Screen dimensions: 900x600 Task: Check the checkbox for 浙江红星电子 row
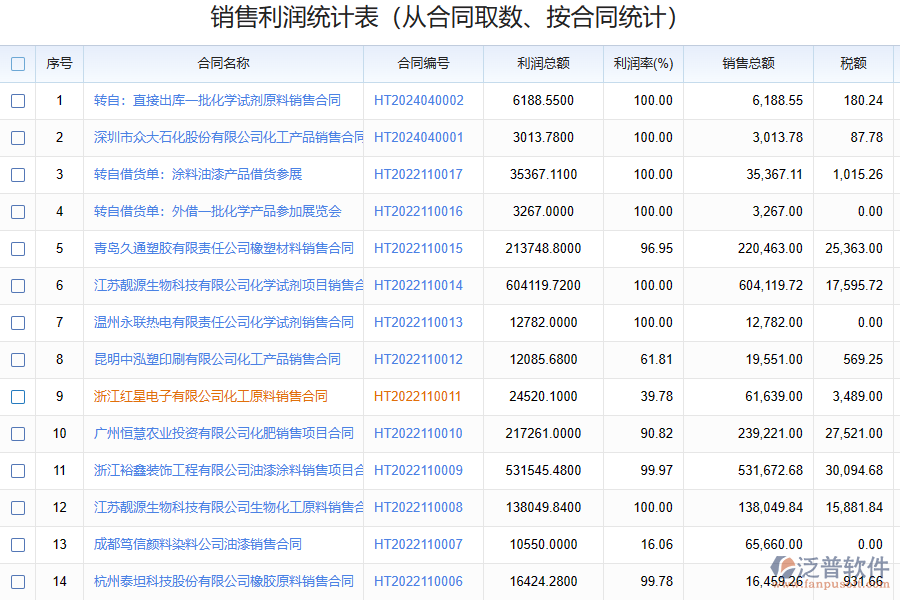[17, 396]
